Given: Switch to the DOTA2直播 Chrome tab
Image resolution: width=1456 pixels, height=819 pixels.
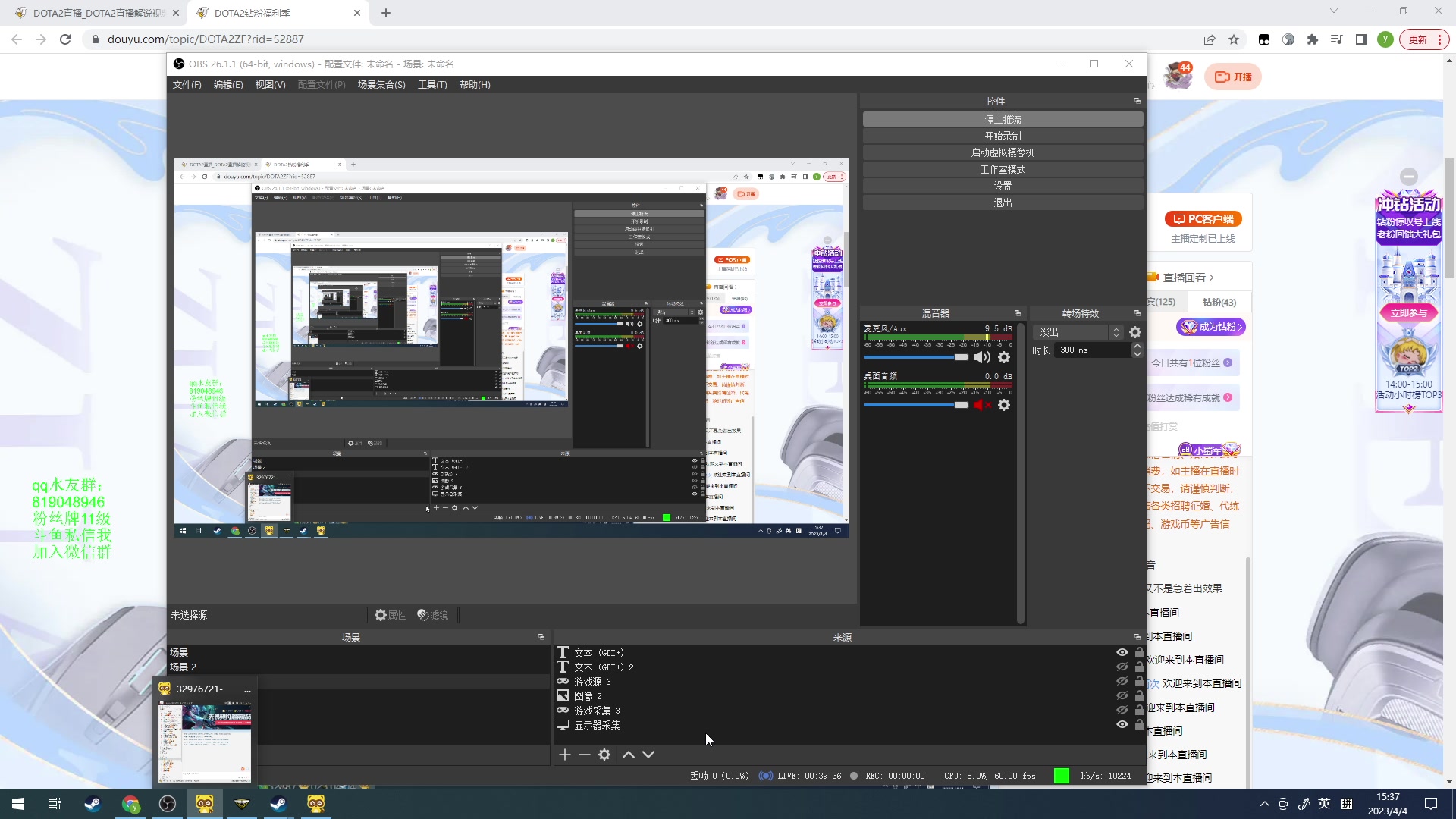Looking at the screenshot, I should pos(98,13).
